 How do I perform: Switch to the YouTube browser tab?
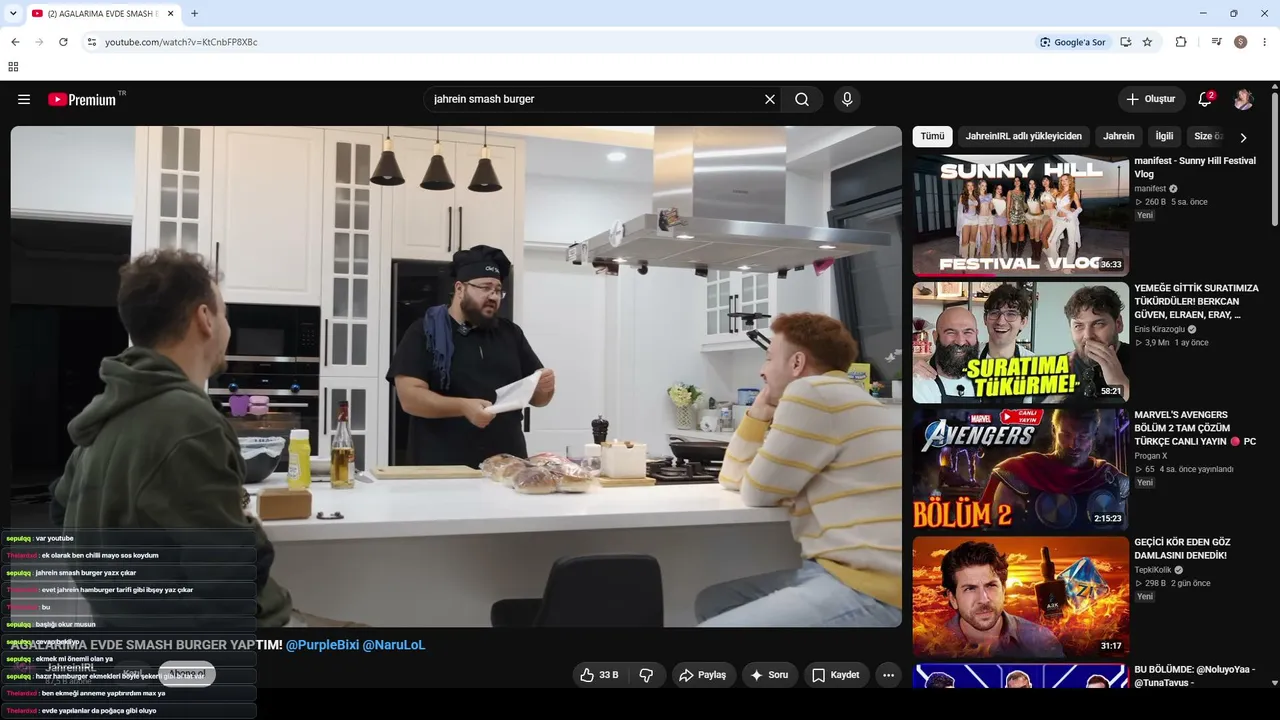(x=102, y=14)
